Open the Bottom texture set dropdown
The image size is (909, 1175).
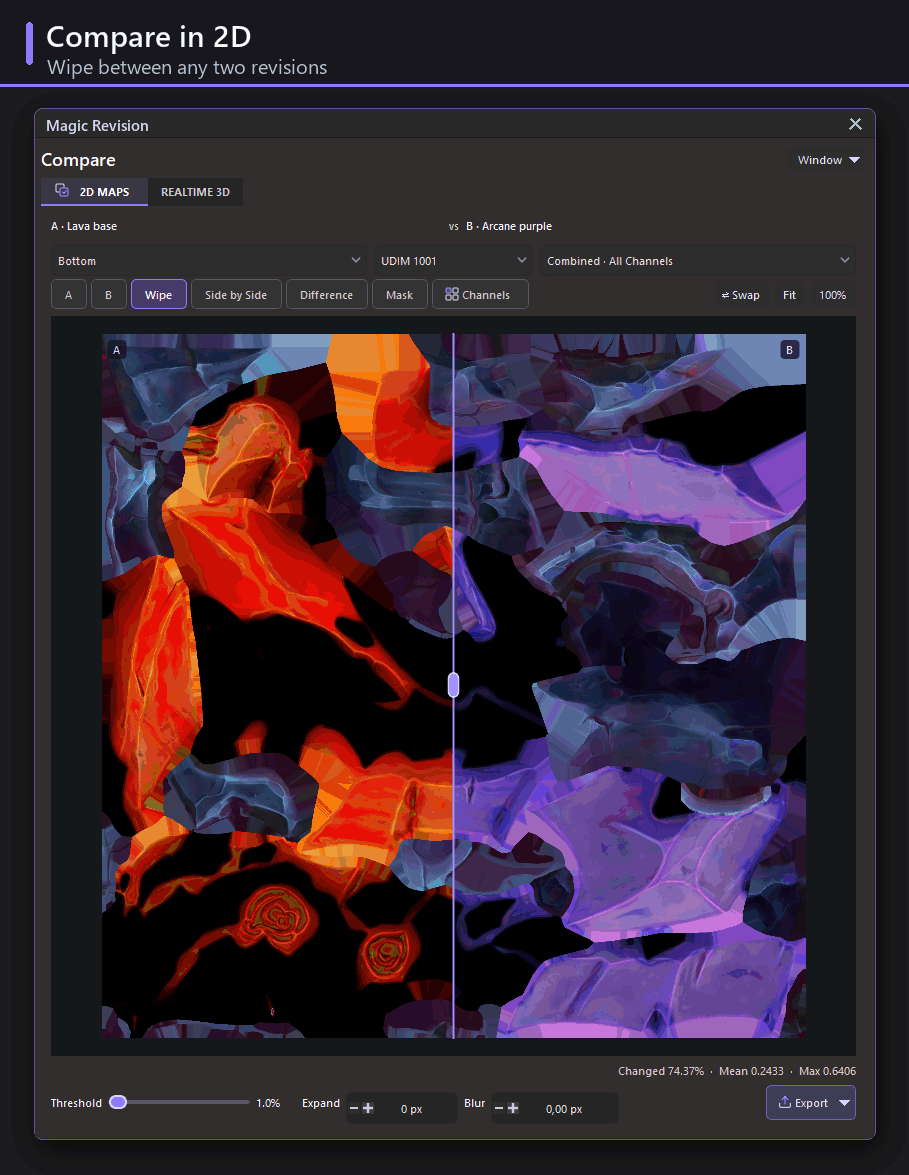tap(208, 261)
